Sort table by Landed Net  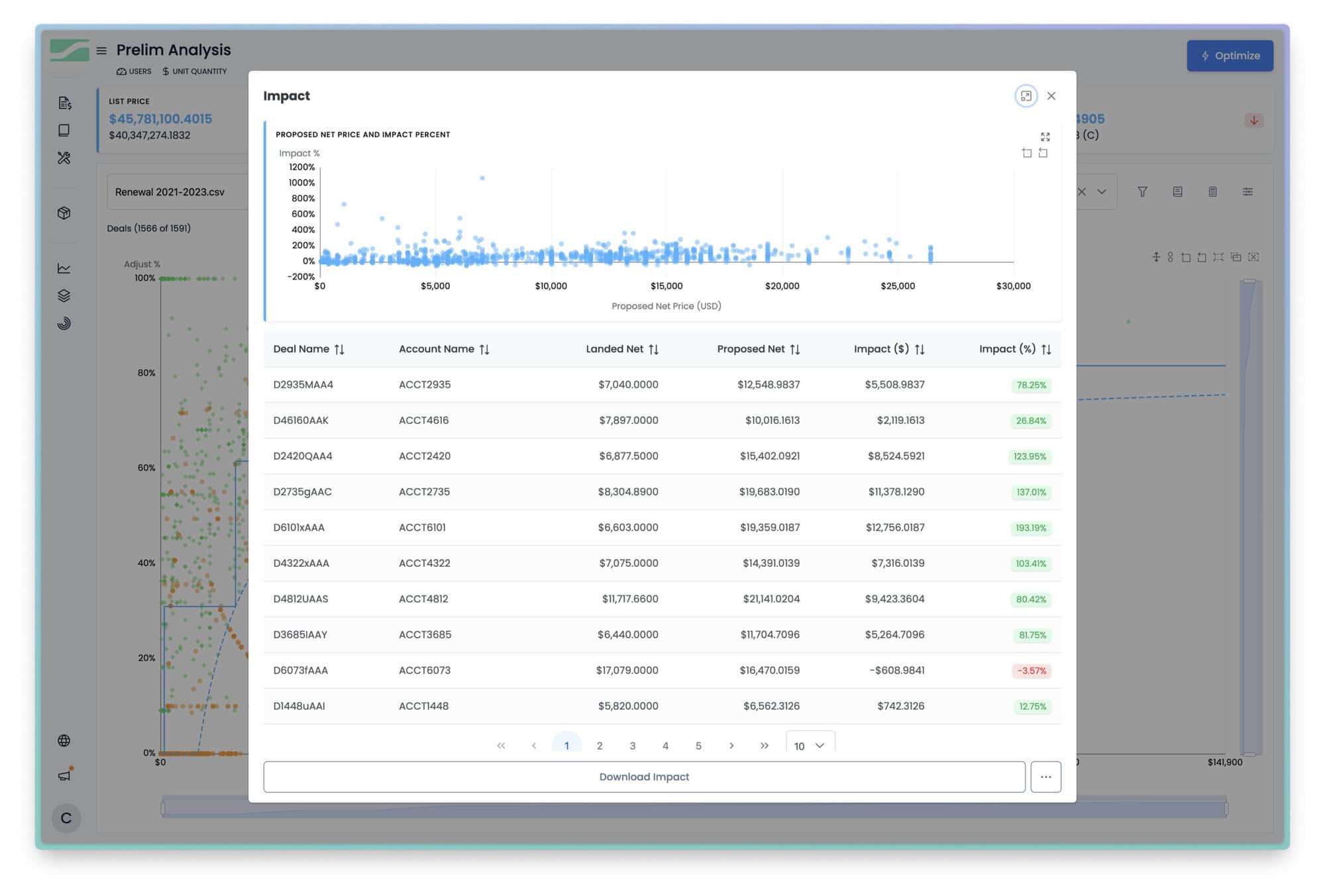(653, 349)
